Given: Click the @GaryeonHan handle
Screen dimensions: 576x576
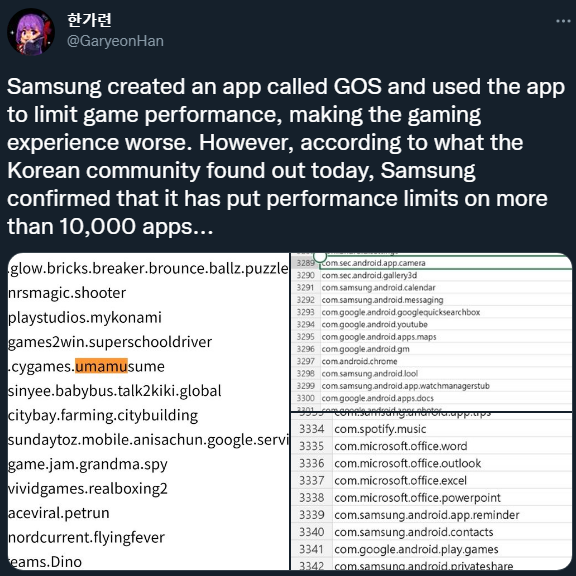Looking at the screenshot, I should point(115,41).
